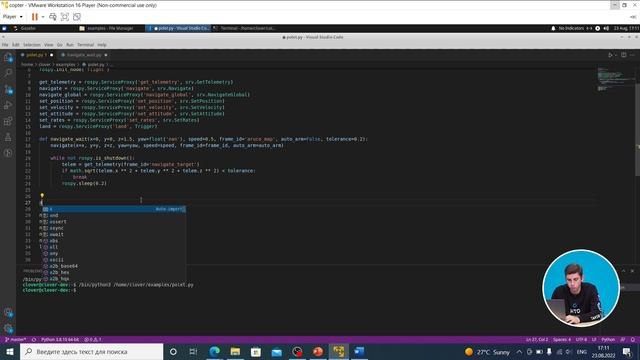Open the VS Code Explorer view
640x360 pixels.
point(8,58)
